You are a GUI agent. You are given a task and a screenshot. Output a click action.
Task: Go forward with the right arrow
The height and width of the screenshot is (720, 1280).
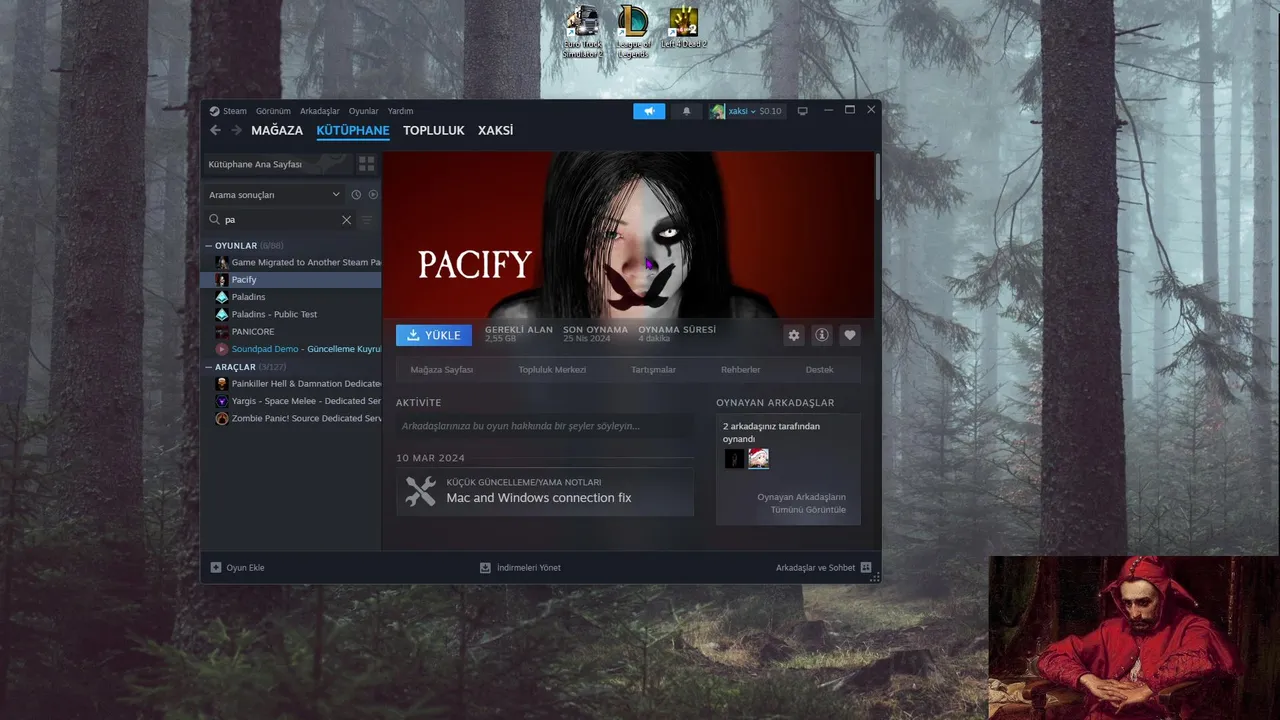point(237,130)
